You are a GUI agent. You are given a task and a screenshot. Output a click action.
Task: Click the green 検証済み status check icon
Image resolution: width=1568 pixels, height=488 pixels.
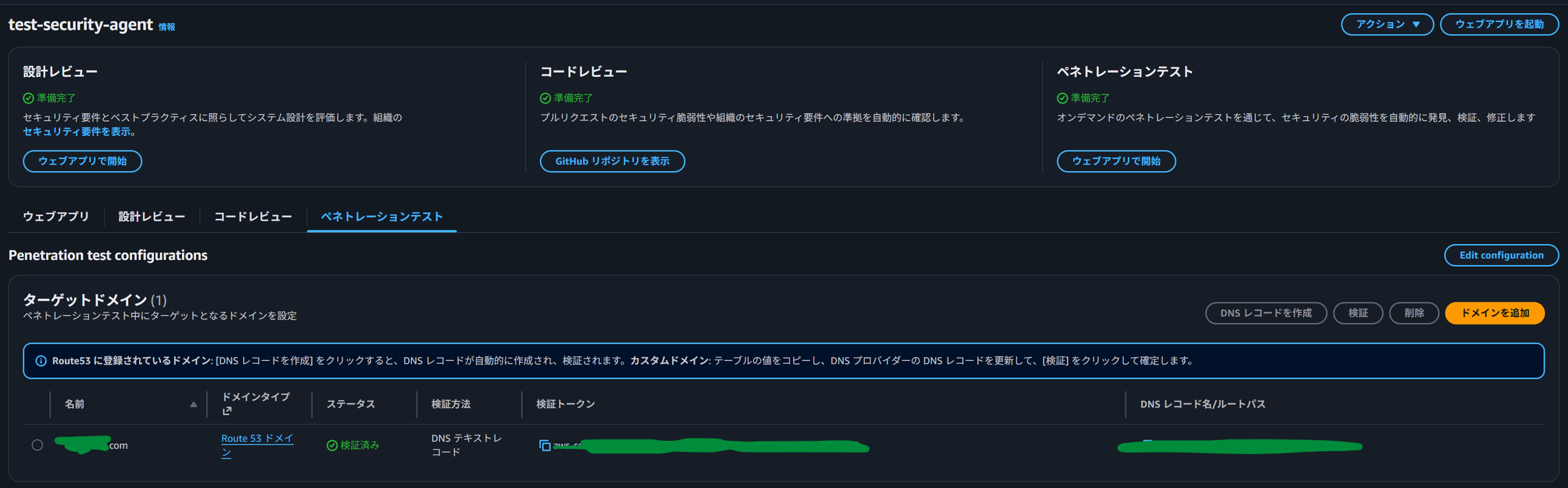coord(332,445)
